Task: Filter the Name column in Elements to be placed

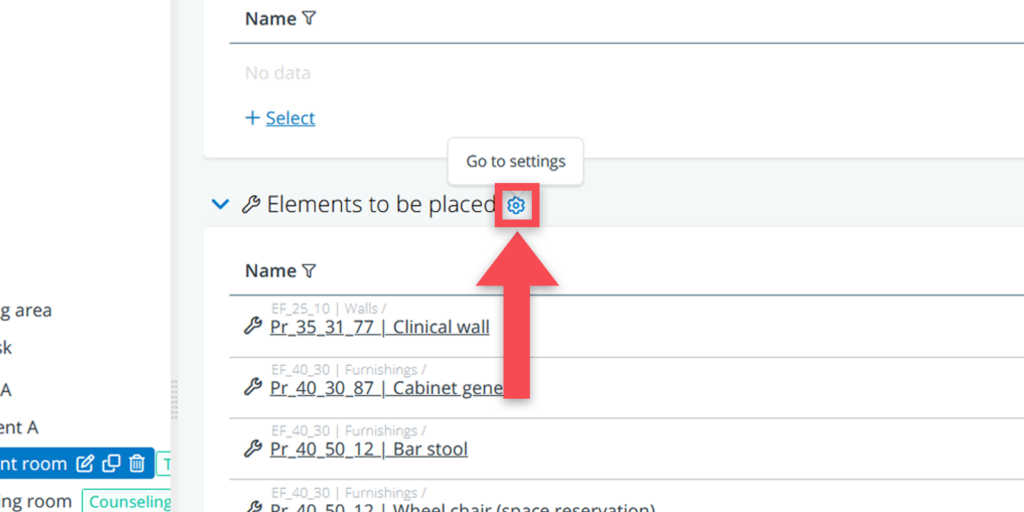Action: (x=309, y=271)
